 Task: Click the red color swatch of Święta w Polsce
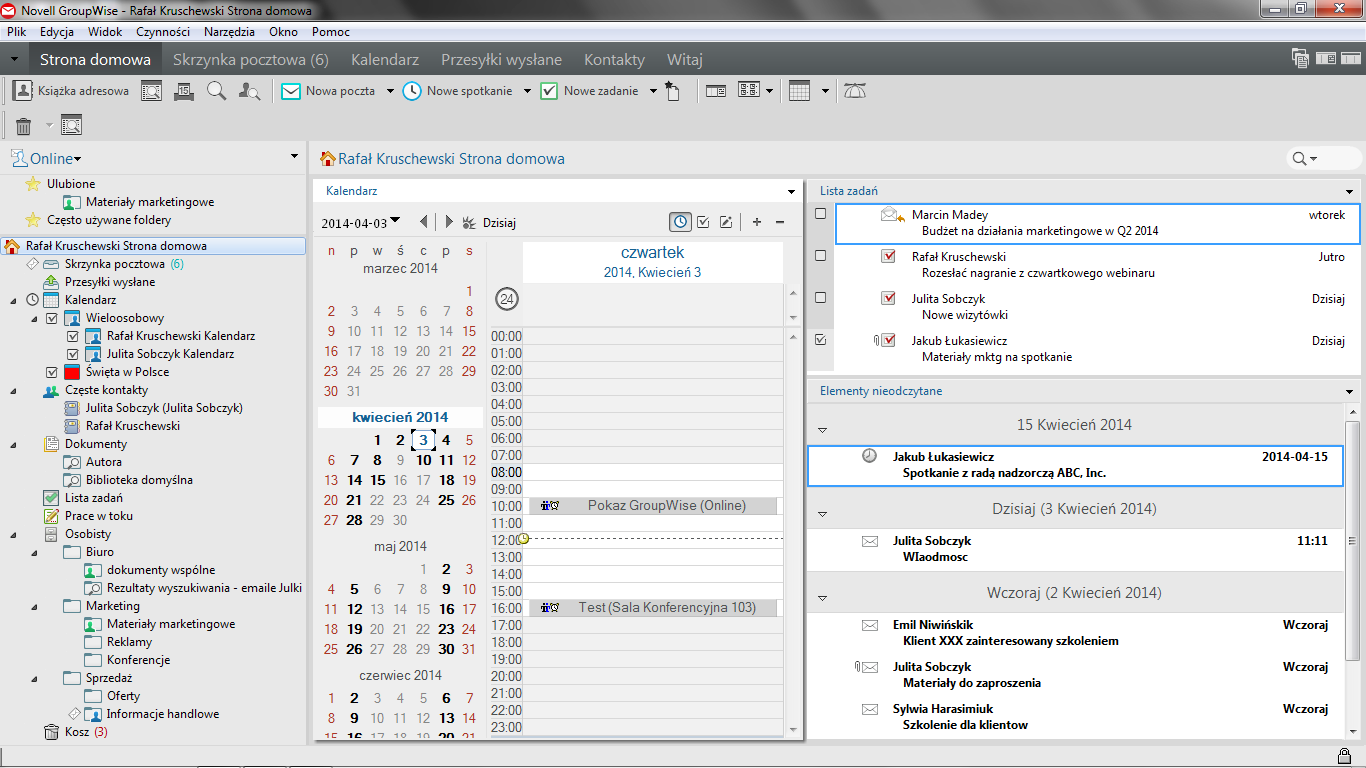(72, 372)
